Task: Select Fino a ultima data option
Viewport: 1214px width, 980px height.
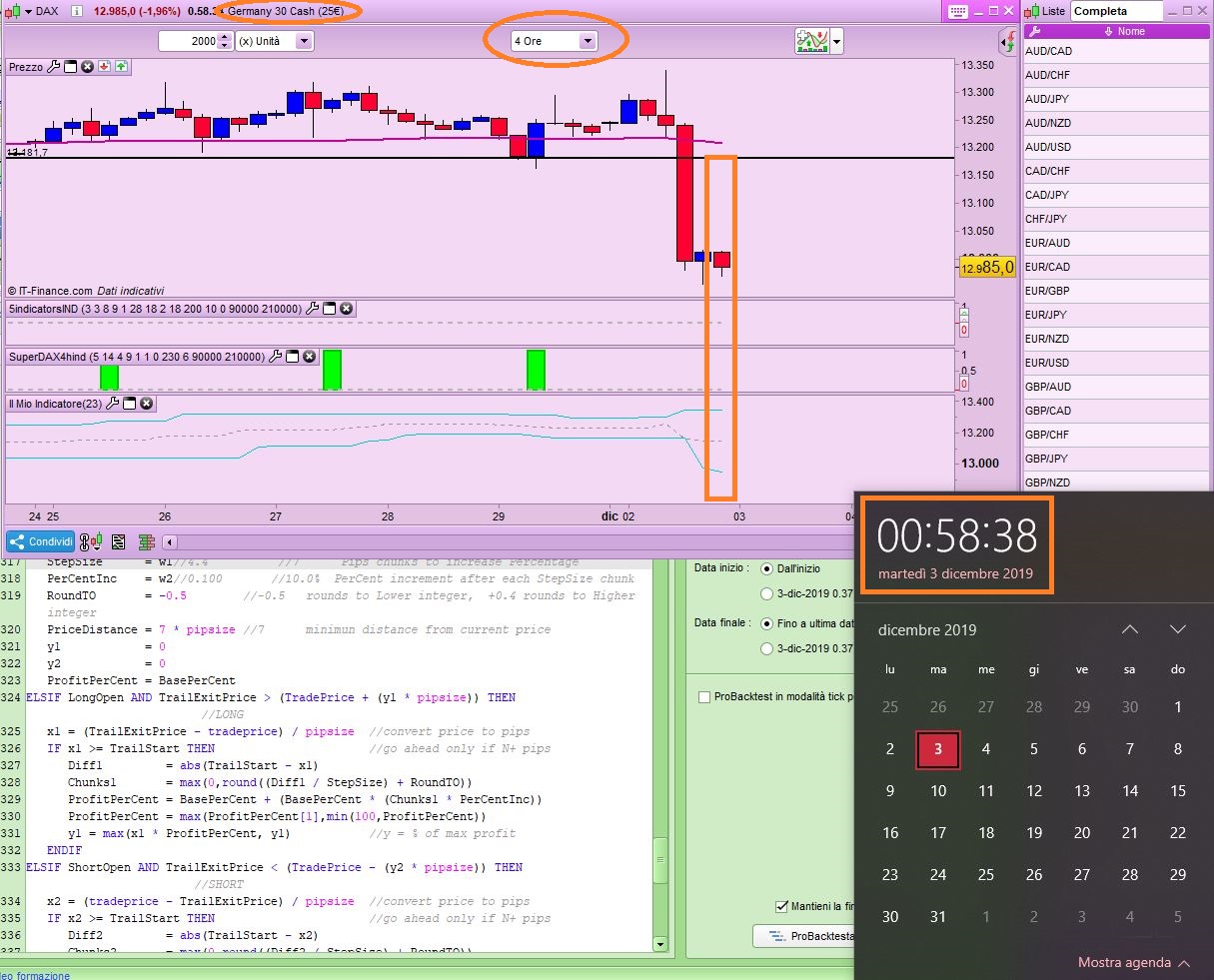Action: [767, 623]
